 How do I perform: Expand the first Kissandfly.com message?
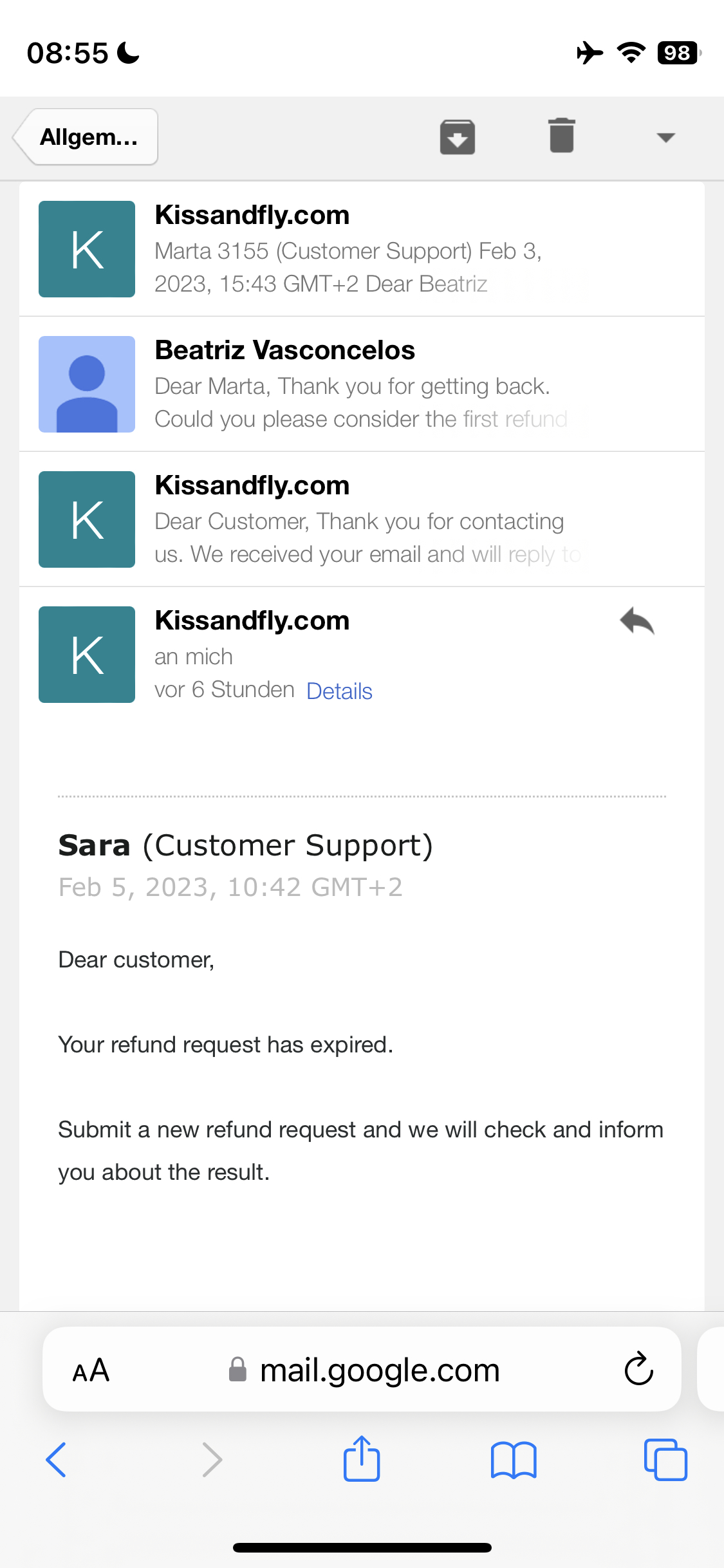pyautogui.click(x=362, y=249)
